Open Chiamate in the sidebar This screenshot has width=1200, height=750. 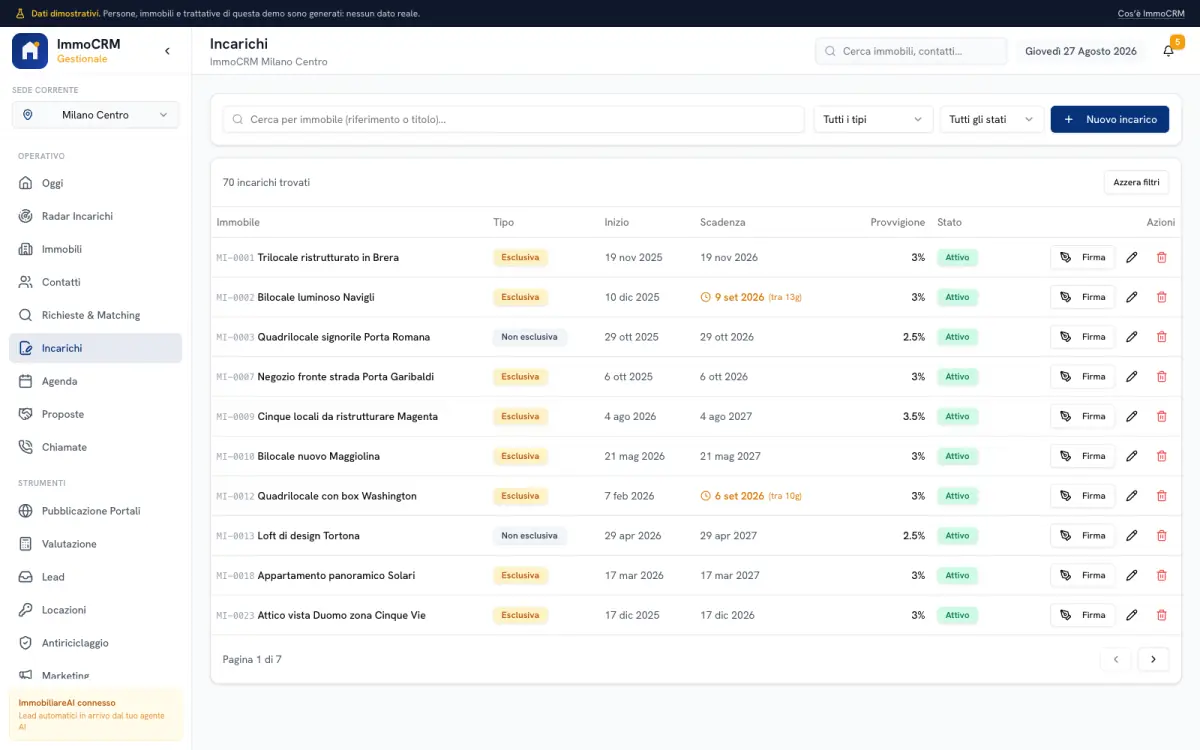point(96,447)
